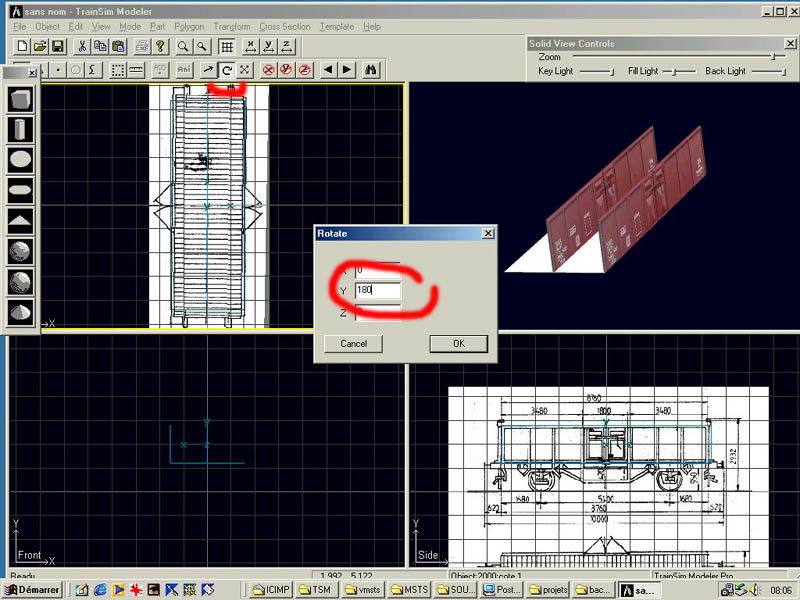Image resolution: width=800 pixels, height=600 pixels.
Task: Select the cylinder primitive tool
Action: pyautogui.click(x=21, y=129)
